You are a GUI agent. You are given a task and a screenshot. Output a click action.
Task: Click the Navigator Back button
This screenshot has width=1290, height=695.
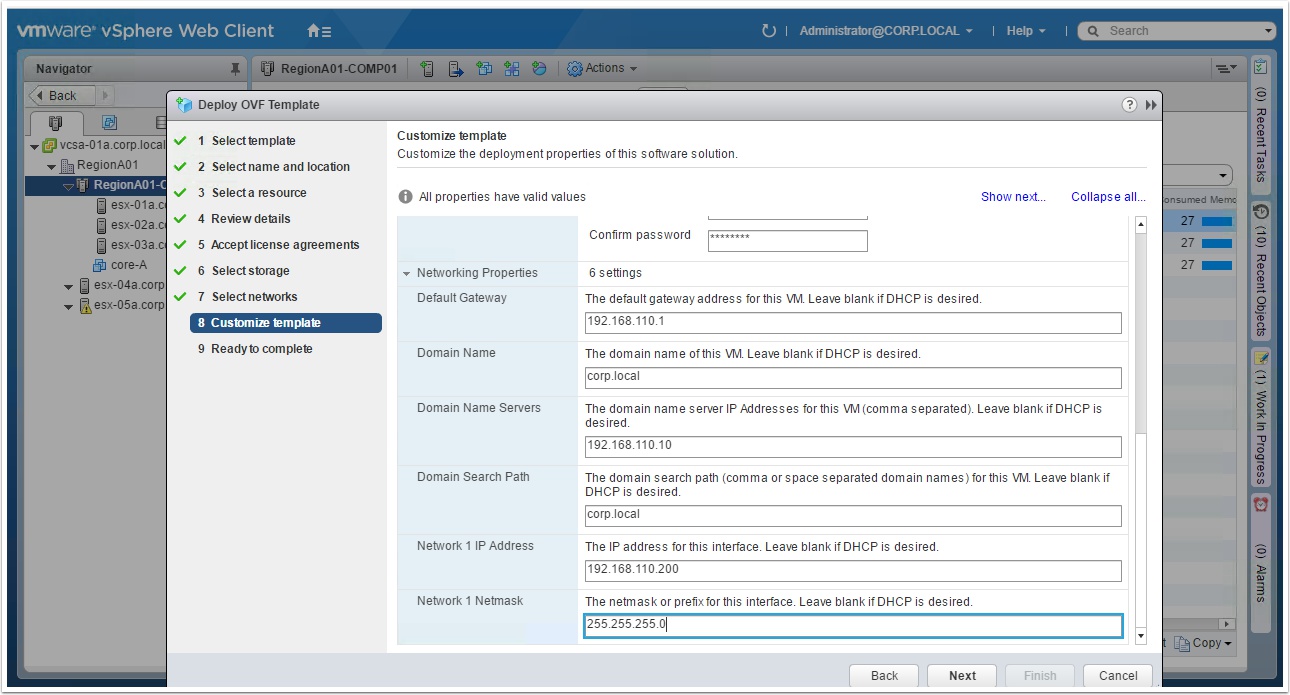62,96
